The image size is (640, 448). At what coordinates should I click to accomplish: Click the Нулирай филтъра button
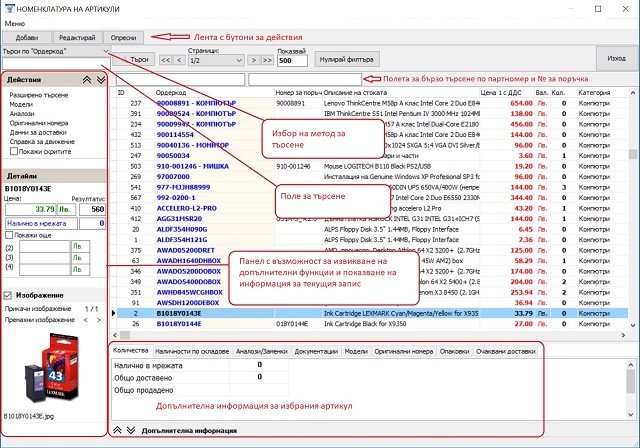(x=347, y=60)
